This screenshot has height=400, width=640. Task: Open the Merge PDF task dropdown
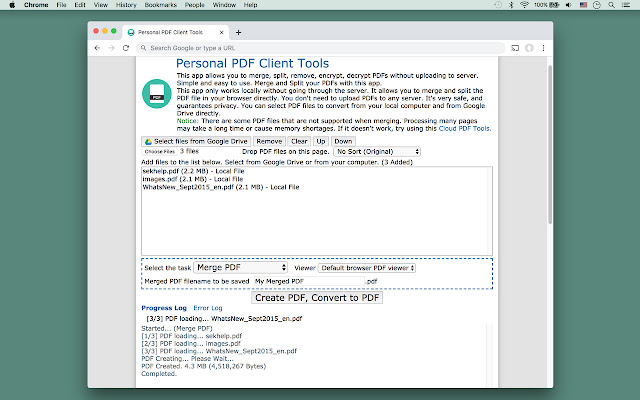pyautogui.click(x=240, y=267)
